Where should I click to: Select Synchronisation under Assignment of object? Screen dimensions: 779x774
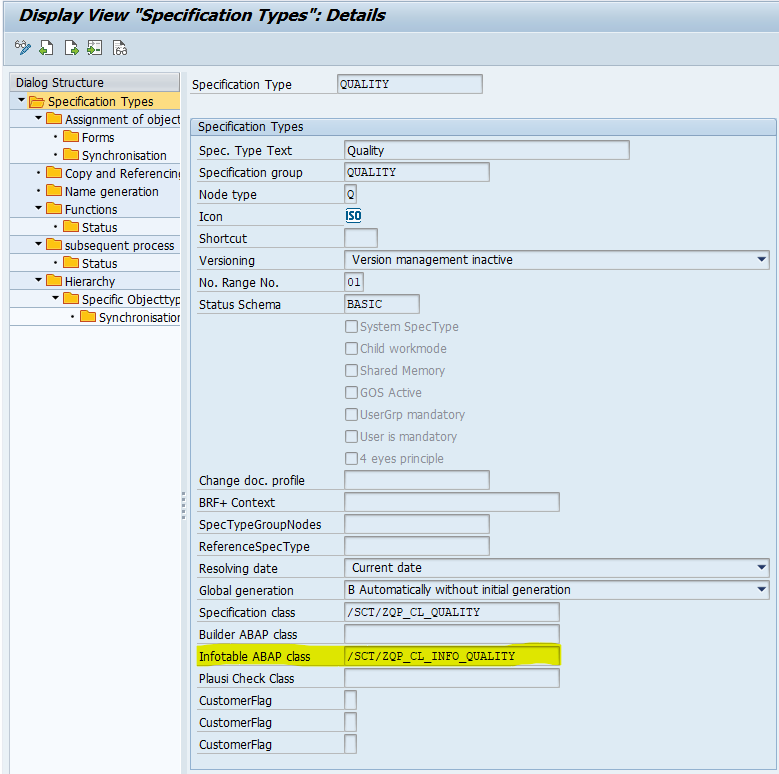click(x=124, y=155)
